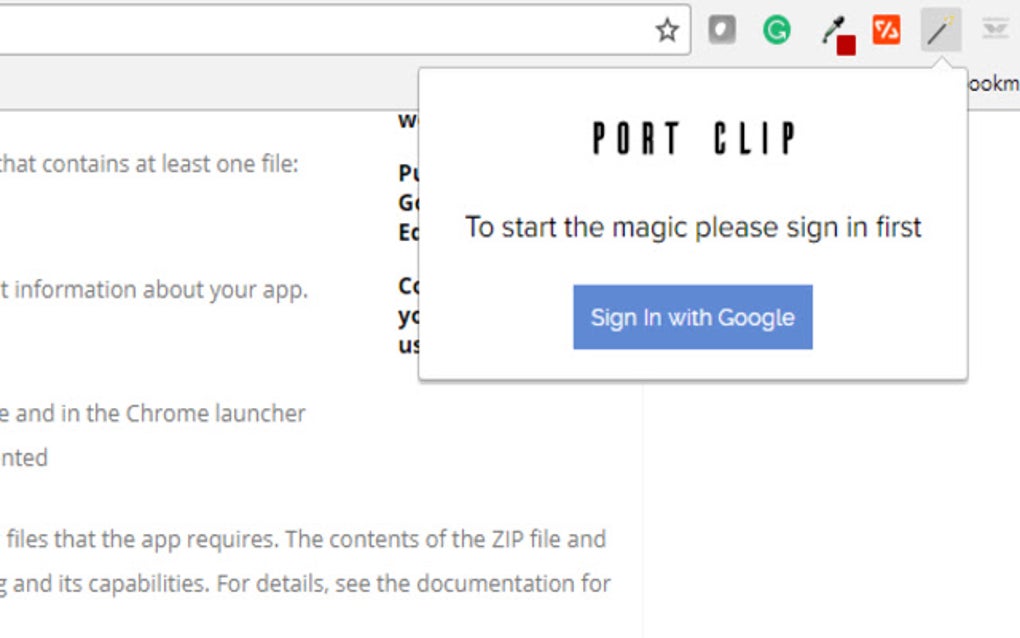This screenshot has width=1020, height=638.
Task: Click the "contains at least one file" text
Action: [148, 164]
